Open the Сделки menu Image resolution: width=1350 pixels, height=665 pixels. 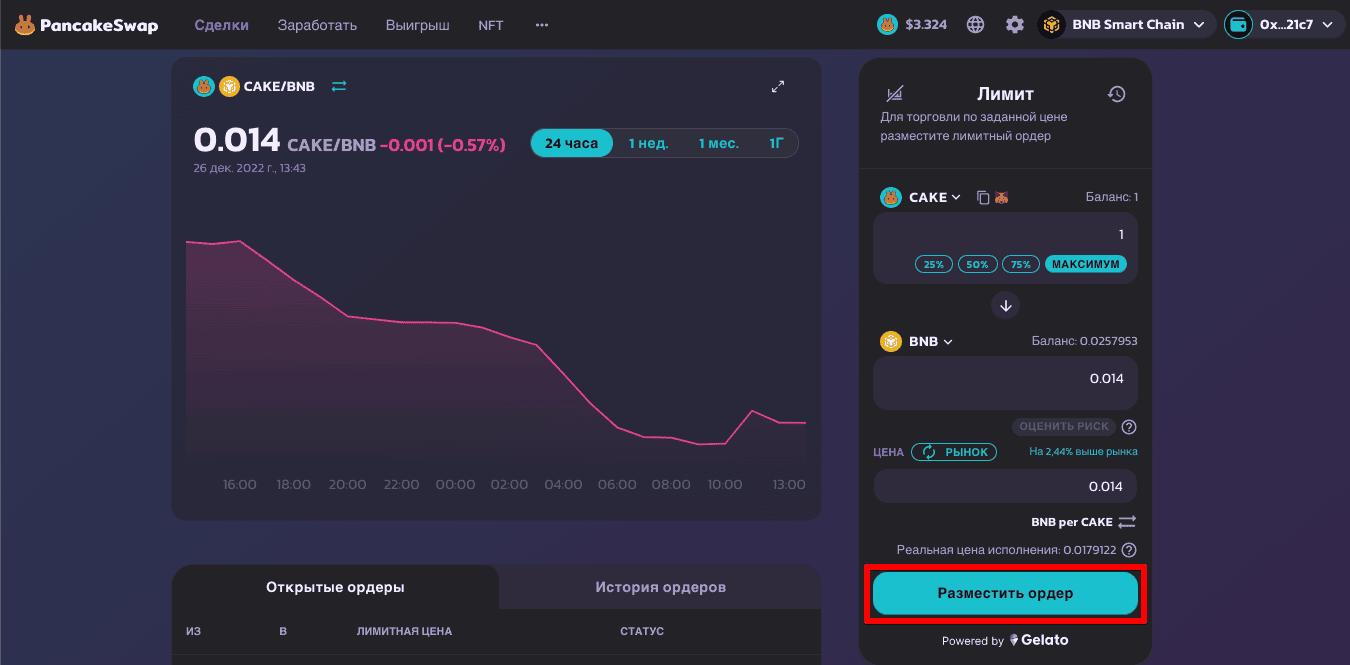pyautogui.click(x=221, y=25)
